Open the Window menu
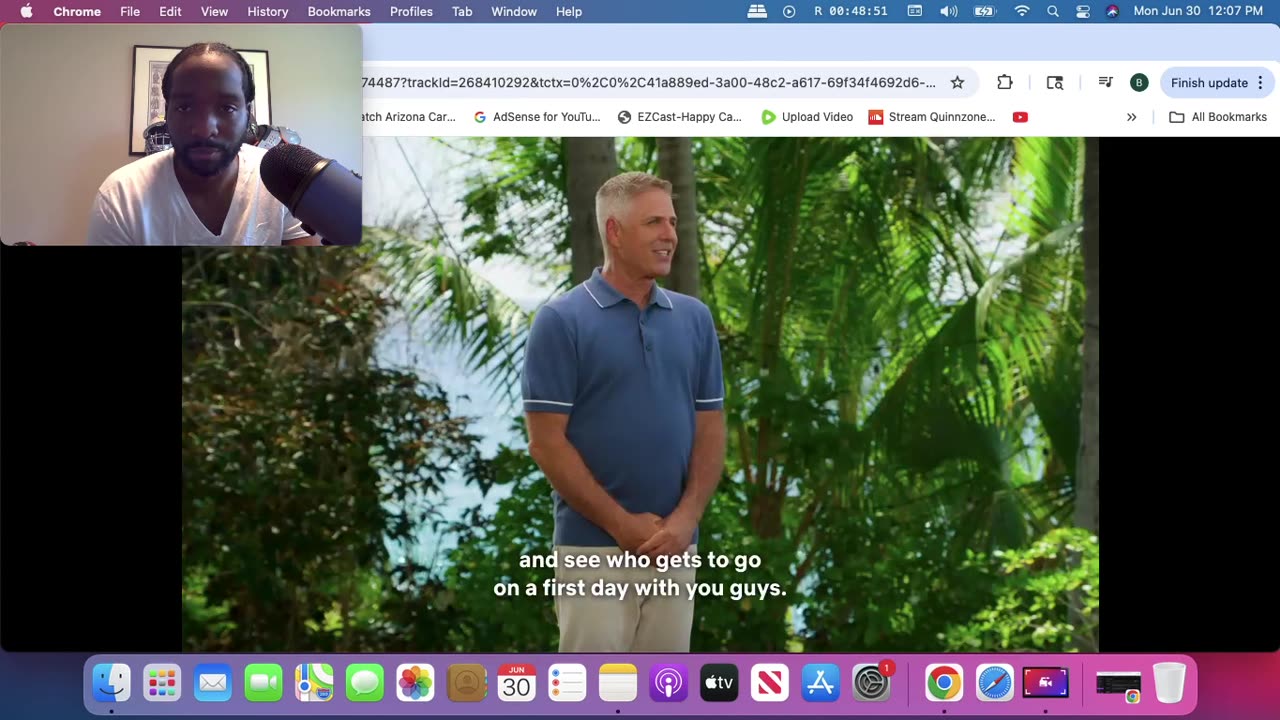This screenshot has height=720, width=1280. point(514,11)
